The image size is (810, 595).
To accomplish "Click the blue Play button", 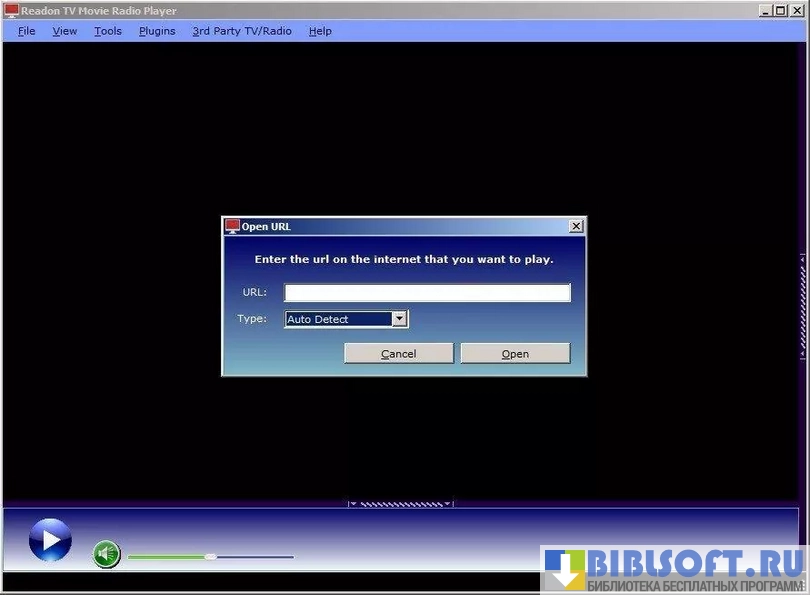I will coord(50,540).
